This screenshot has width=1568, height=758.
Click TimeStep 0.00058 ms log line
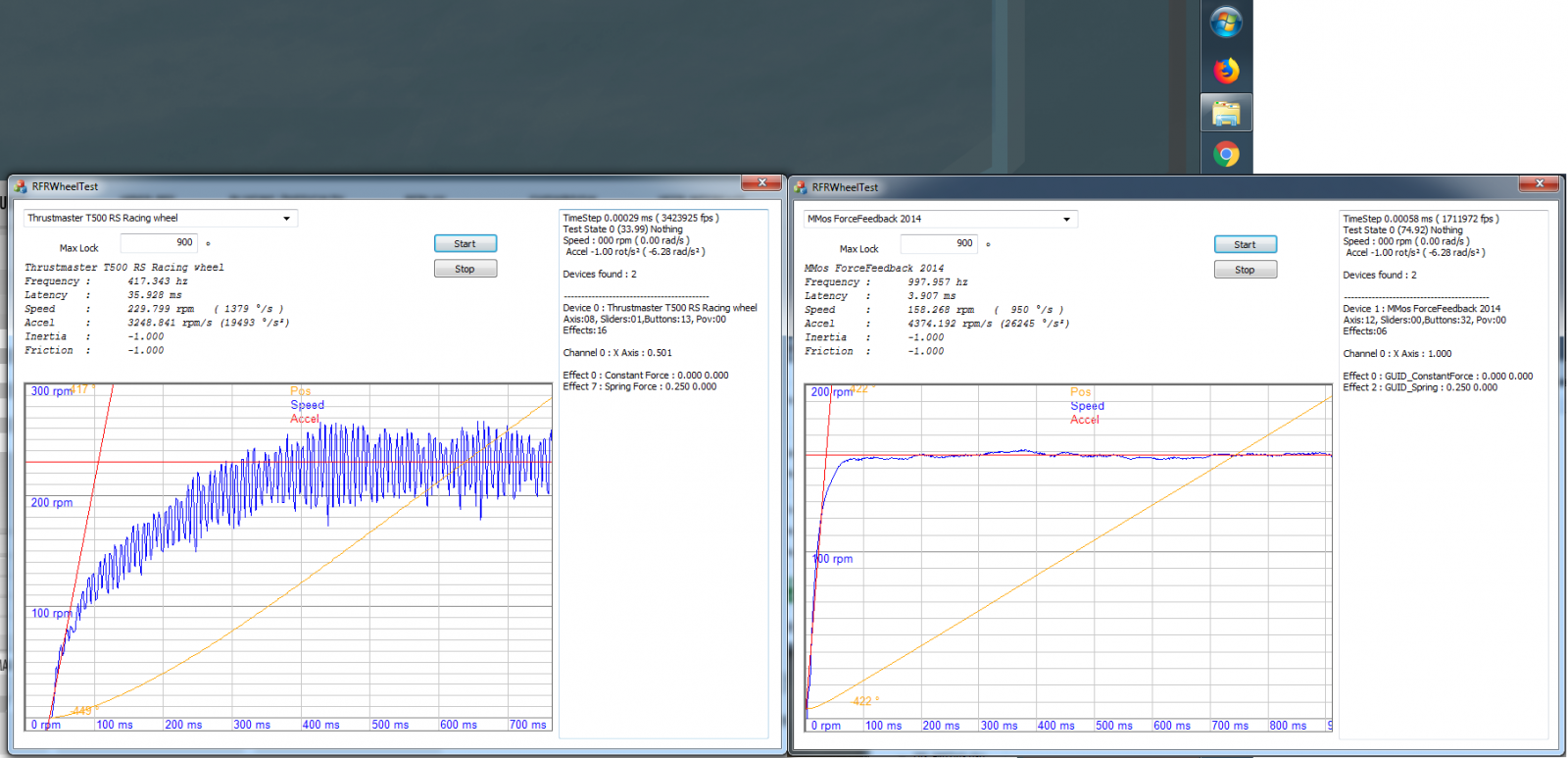[x=1421, y=219]
